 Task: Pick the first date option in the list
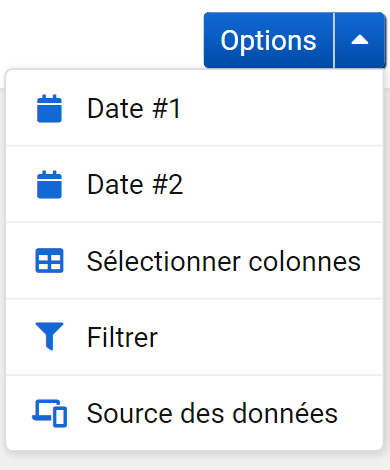click(194, 108)
